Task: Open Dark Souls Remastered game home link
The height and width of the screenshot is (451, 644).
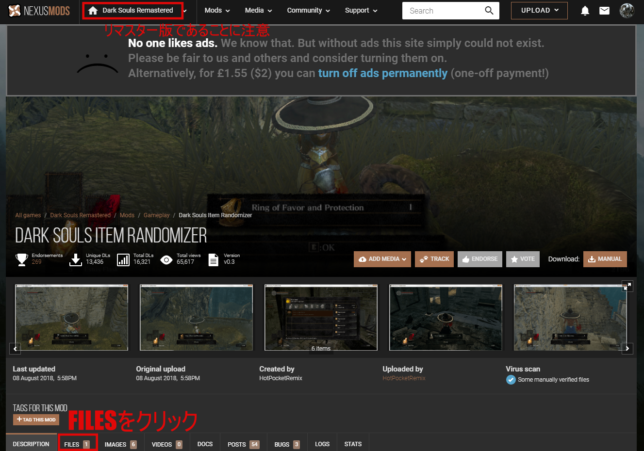Action: [x=133, y=11]
